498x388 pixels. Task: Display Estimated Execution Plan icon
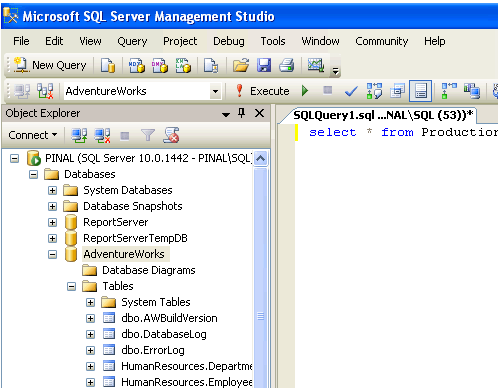(374, 91)
